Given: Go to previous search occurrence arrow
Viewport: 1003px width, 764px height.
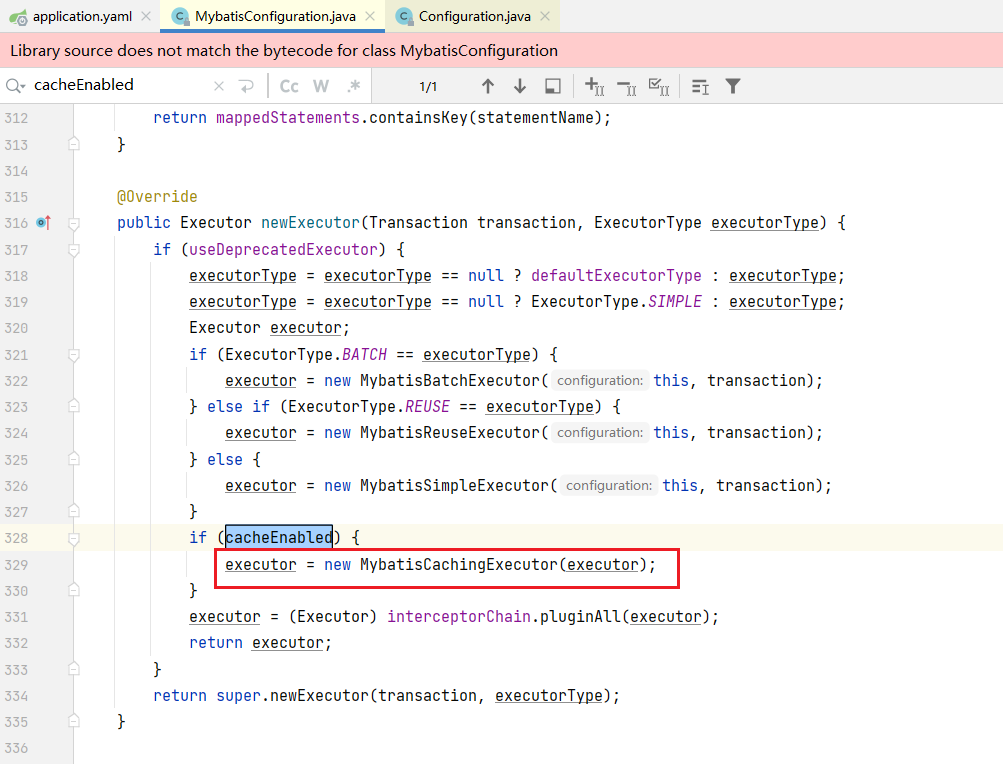Looking at the screenshot, I should point(488,86).
